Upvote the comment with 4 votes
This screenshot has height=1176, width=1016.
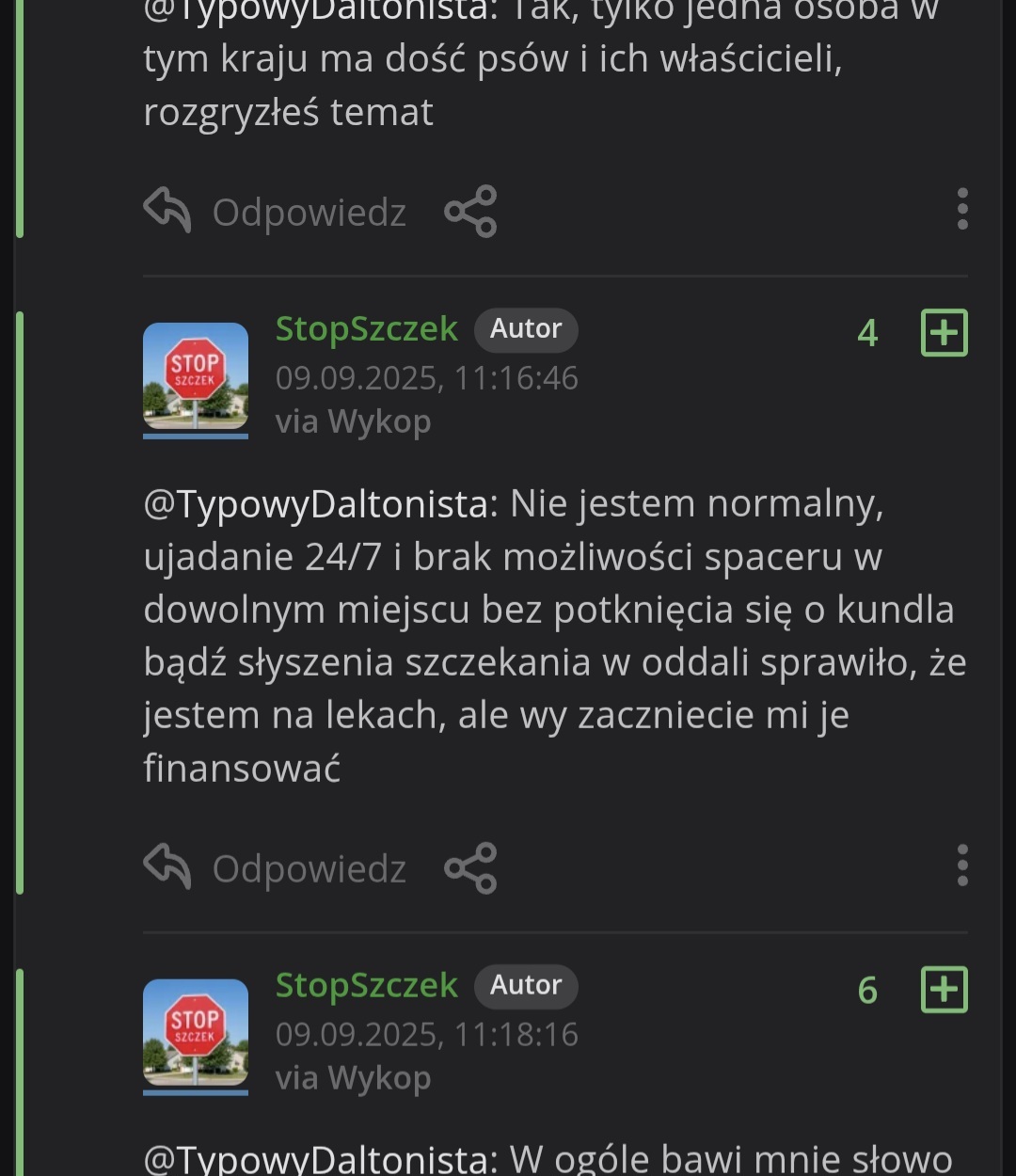(x=944, y=333)
